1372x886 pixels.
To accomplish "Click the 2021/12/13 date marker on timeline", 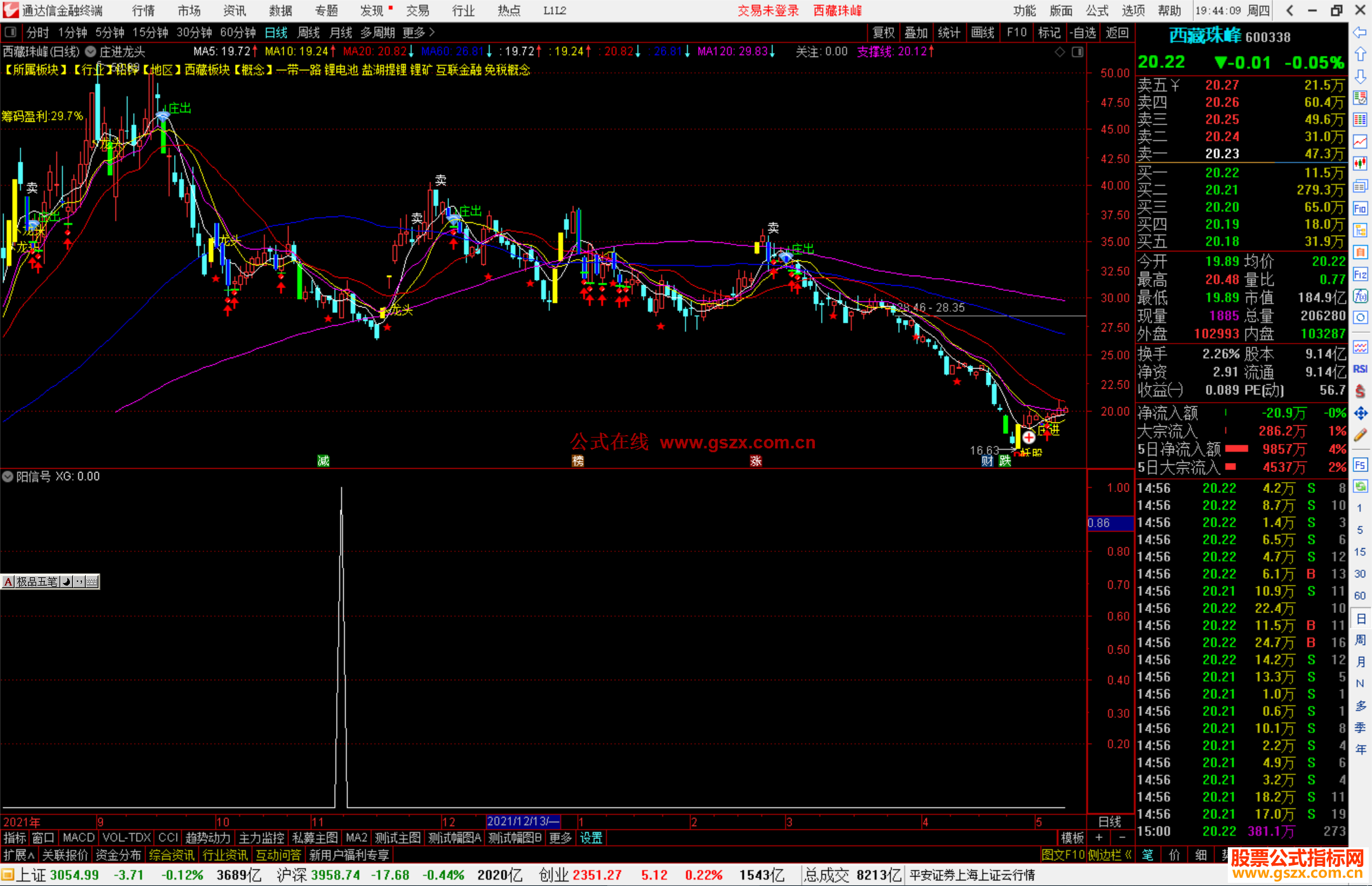I will 523,821.
